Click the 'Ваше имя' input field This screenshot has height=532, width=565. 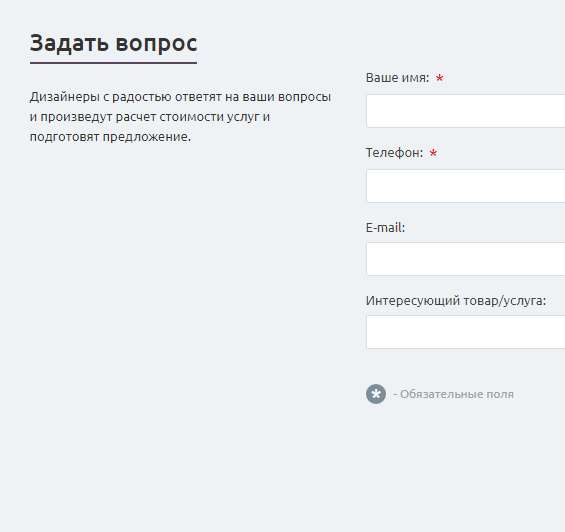tap(466, 111)
